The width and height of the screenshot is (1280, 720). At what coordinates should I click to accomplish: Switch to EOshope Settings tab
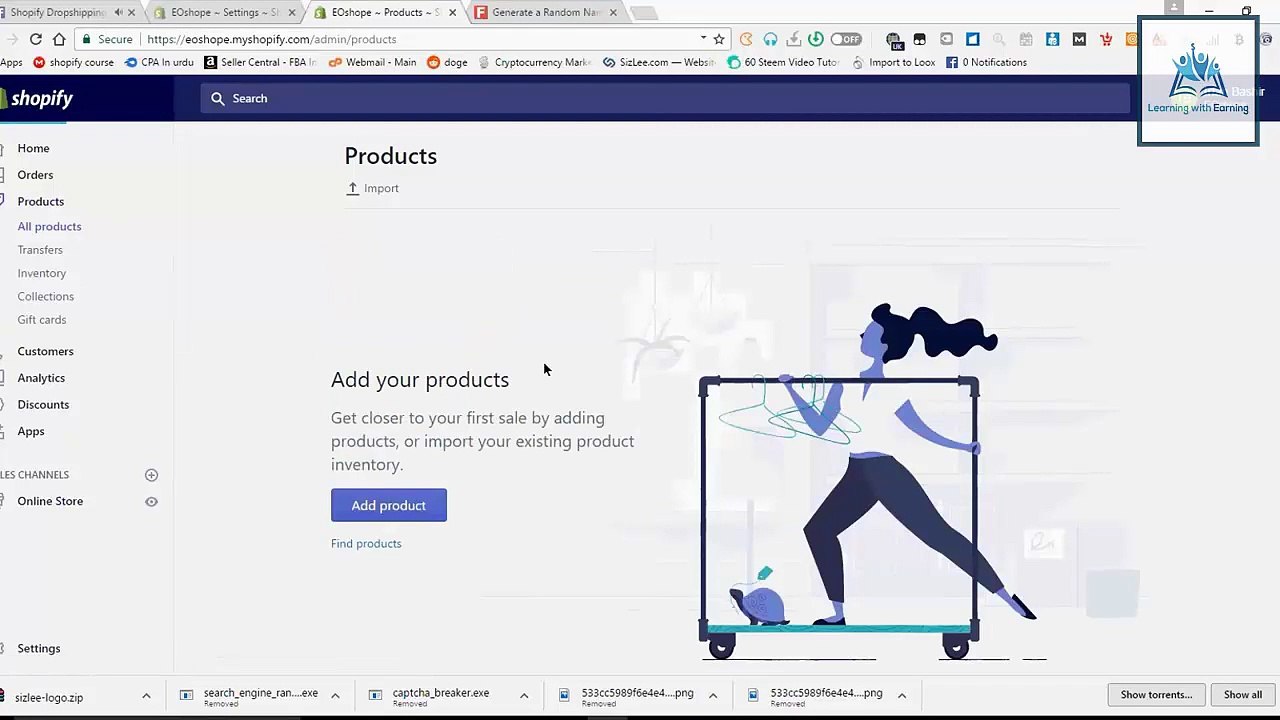coord(225,12)
